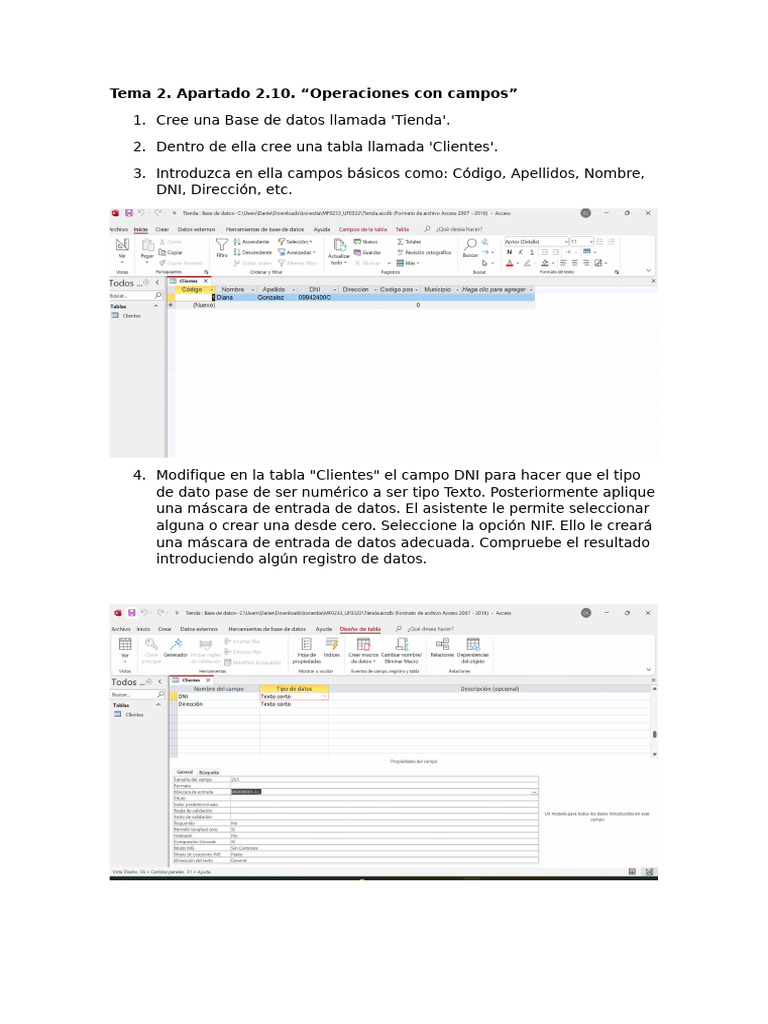Close the Clientes tab in the datasheet window

pos(206,281)
